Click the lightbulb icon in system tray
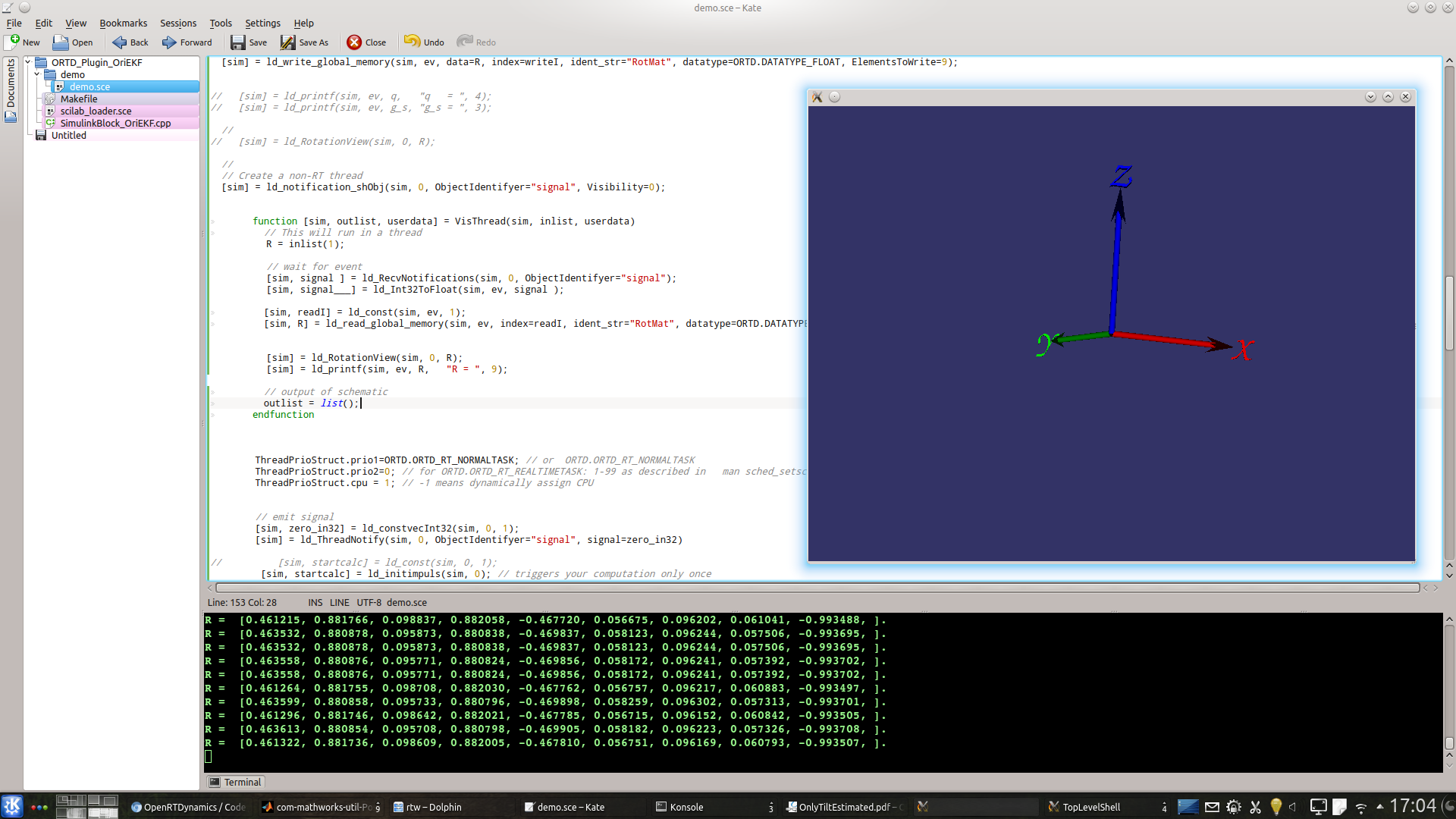 tap(1276, 807)
